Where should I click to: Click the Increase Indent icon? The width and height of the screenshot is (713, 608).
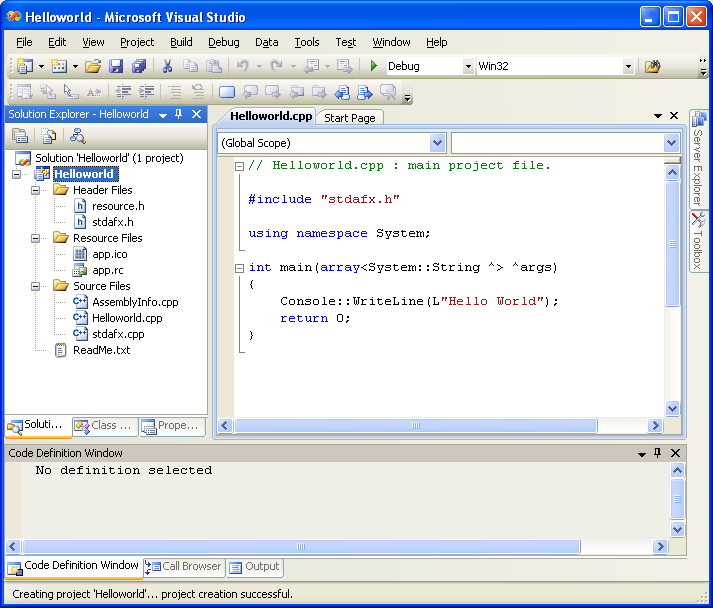[x=146, y=92]
